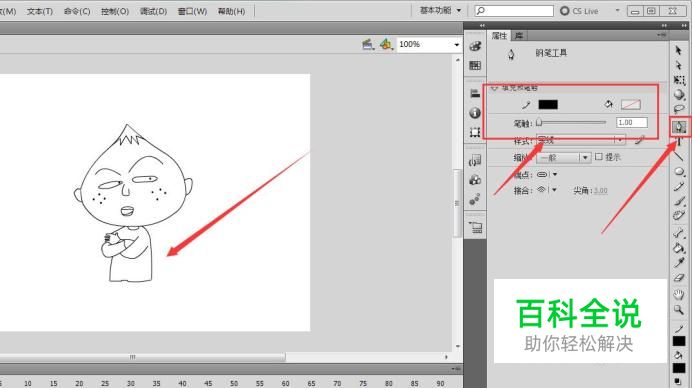This screenshot has height=388, width=692.
Task: Switch to the 库 library tab
Action: pos(519,35)
